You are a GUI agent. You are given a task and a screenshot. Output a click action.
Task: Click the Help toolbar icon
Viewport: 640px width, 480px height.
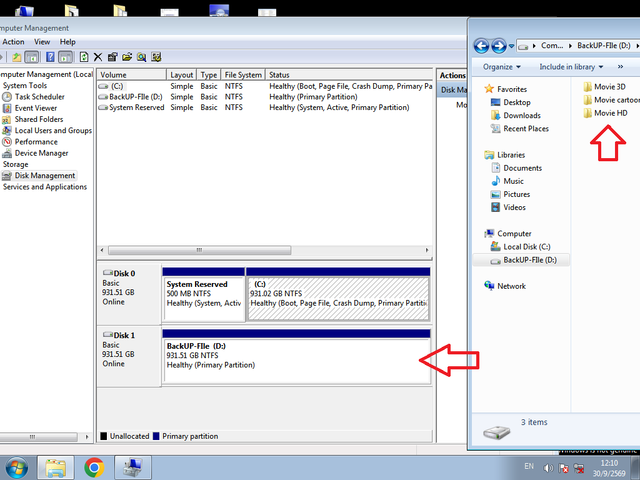point(50,57)
